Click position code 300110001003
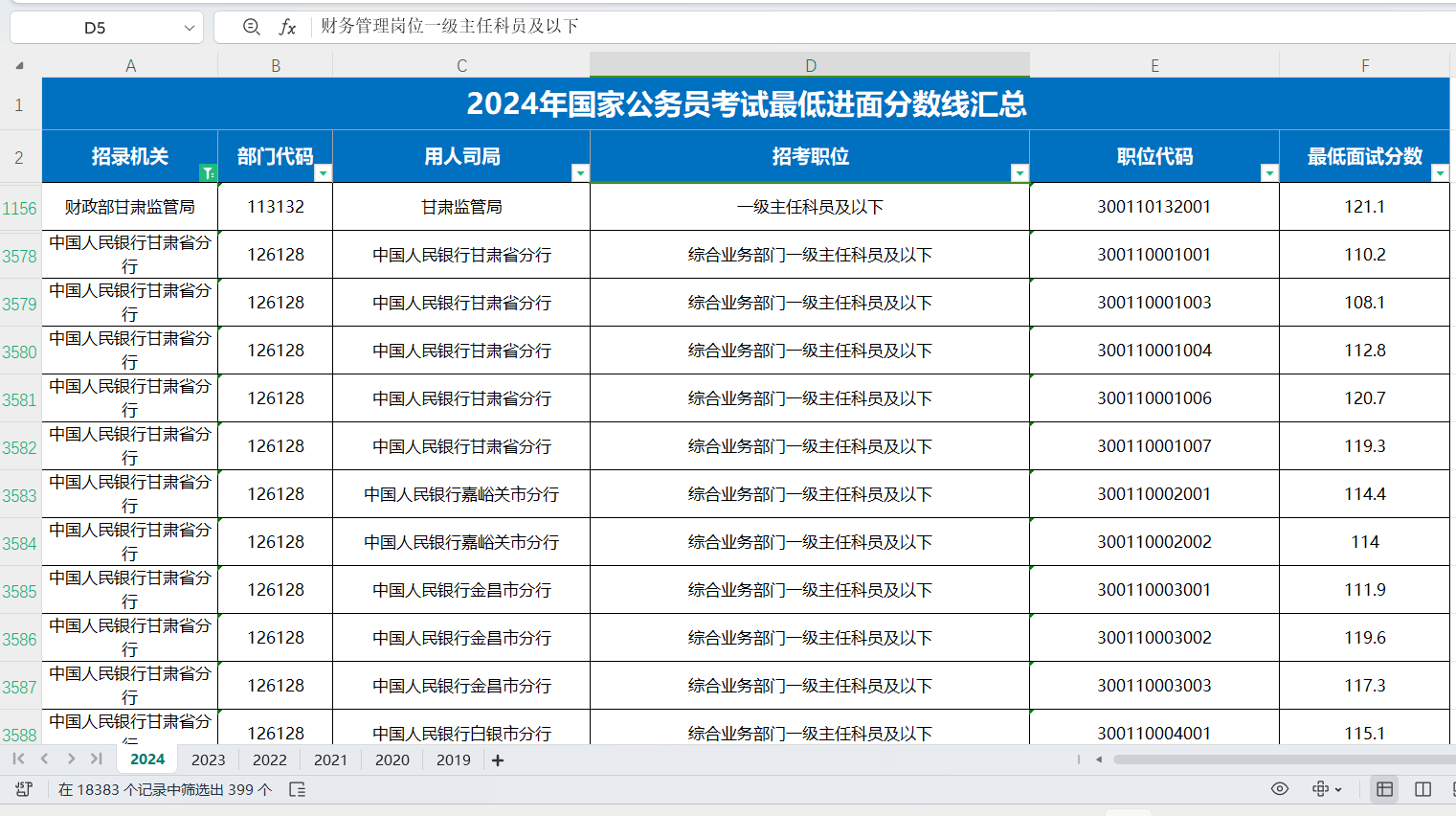The width and height of the screenshot is (1456, 816). [1154, 303]
